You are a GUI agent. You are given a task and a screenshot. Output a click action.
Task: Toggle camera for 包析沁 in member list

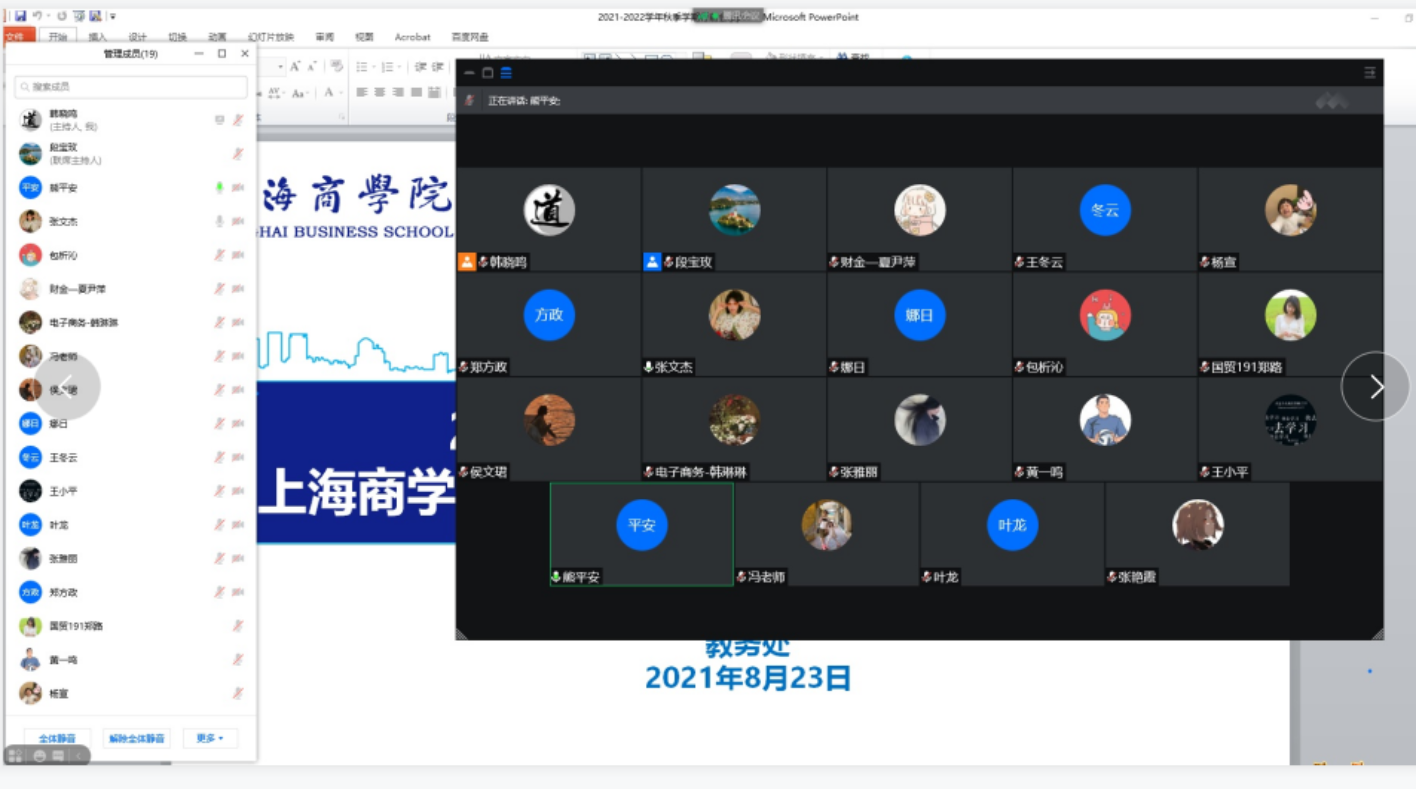pos(238,255)
